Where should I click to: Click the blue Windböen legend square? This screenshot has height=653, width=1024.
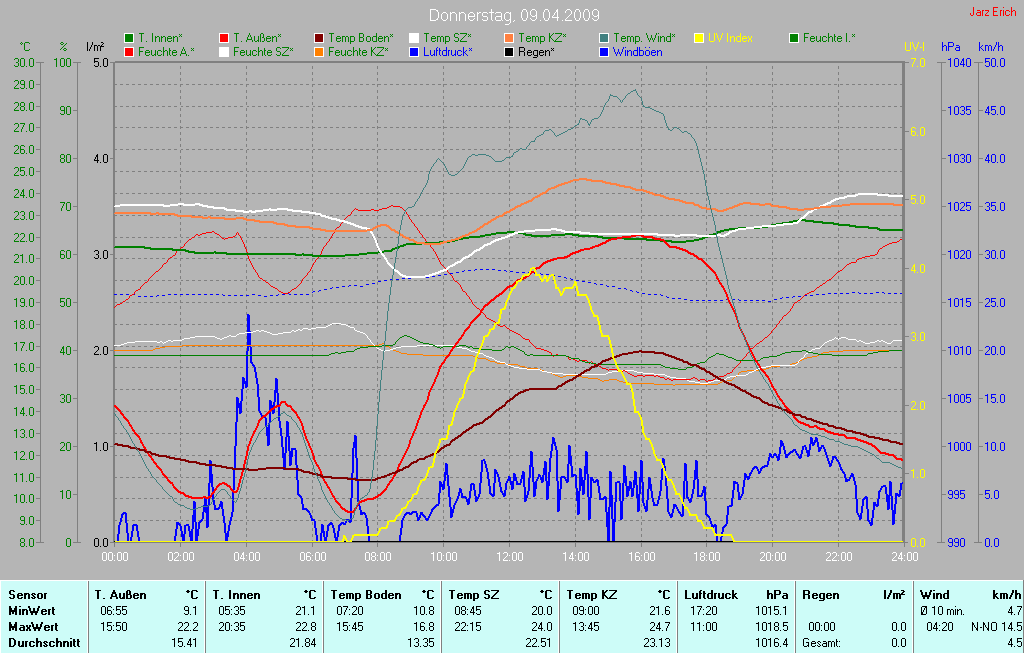coord(604,51)
